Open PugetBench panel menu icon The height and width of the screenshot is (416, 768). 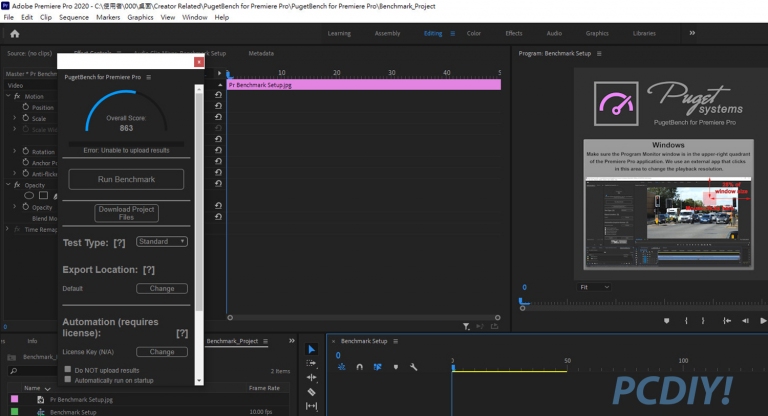click(149, 77)
